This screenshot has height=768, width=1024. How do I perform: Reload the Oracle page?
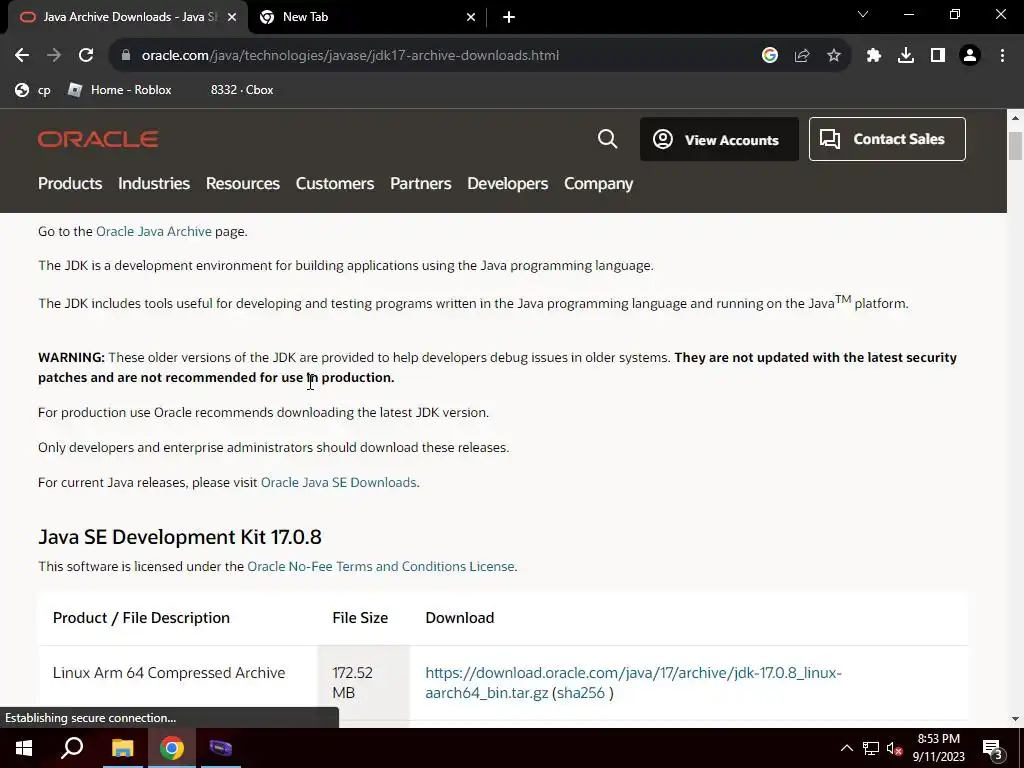[86, 56]
